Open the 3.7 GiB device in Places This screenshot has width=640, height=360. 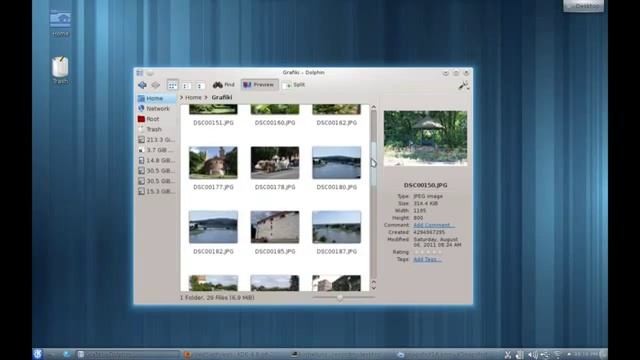pyautogui.click(x=156, y=150)
